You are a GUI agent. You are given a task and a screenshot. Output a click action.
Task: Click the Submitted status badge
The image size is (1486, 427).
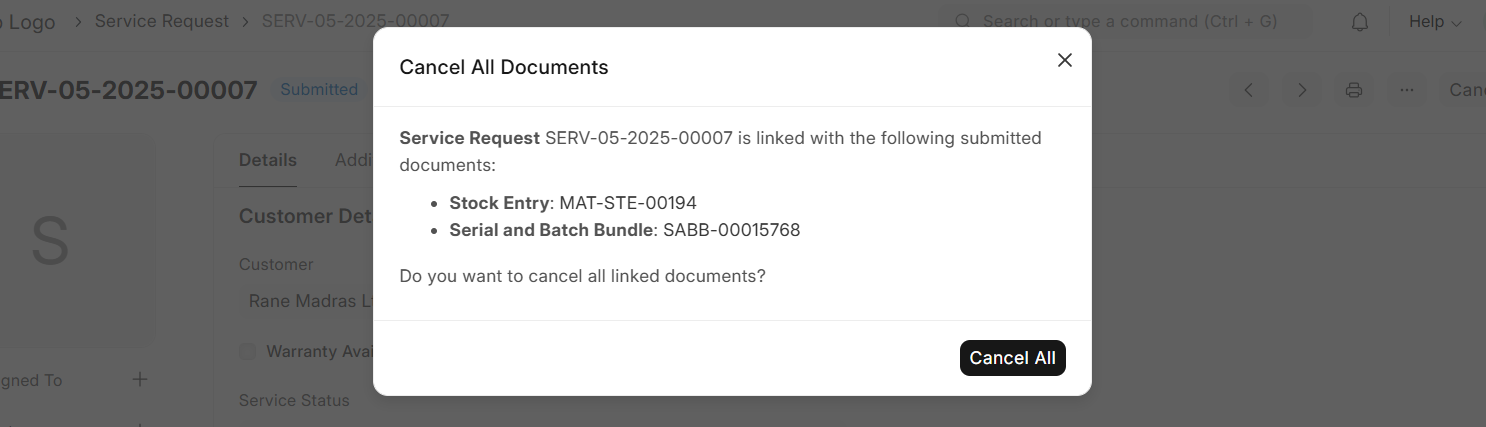(319, 90)
